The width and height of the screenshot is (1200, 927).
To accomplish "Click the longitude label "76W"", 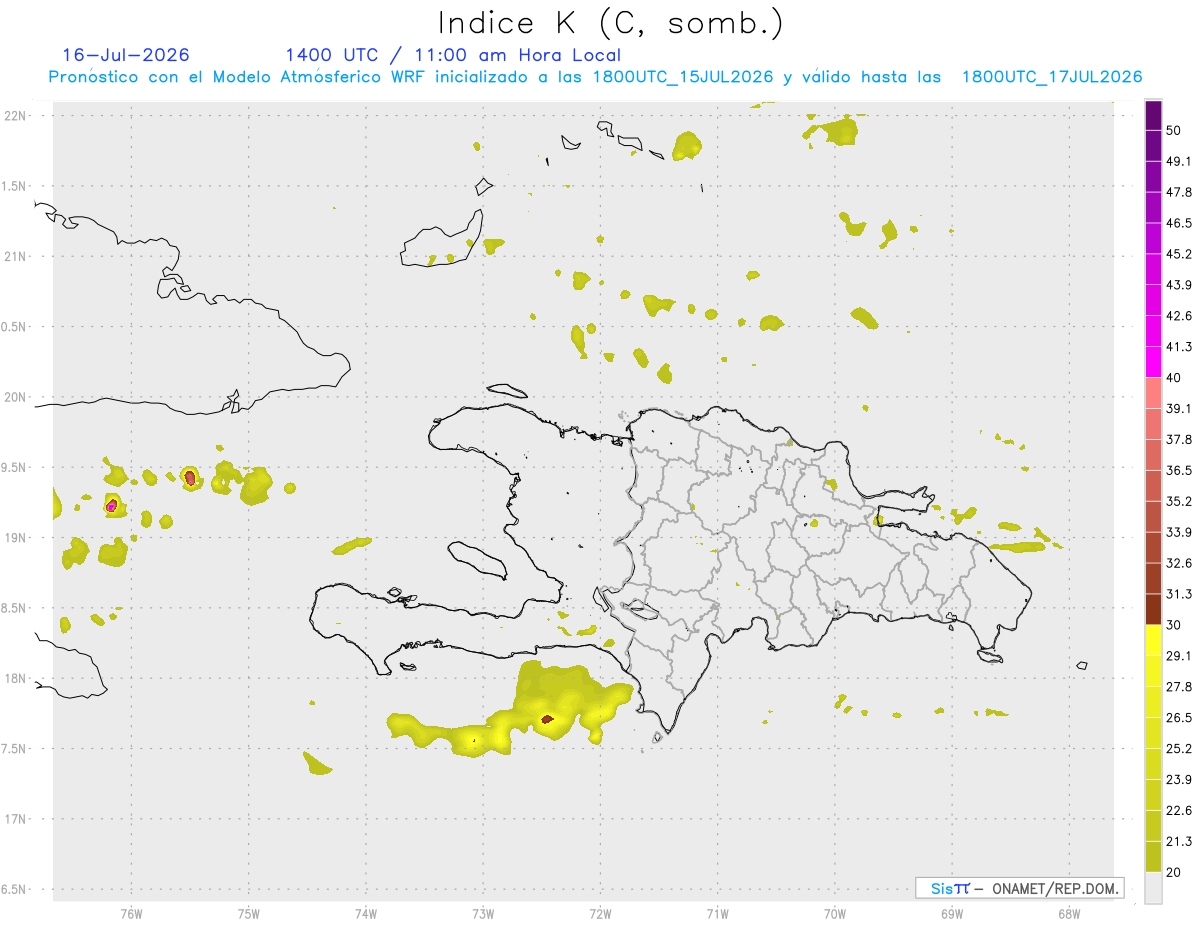I will tap(131, 913).
